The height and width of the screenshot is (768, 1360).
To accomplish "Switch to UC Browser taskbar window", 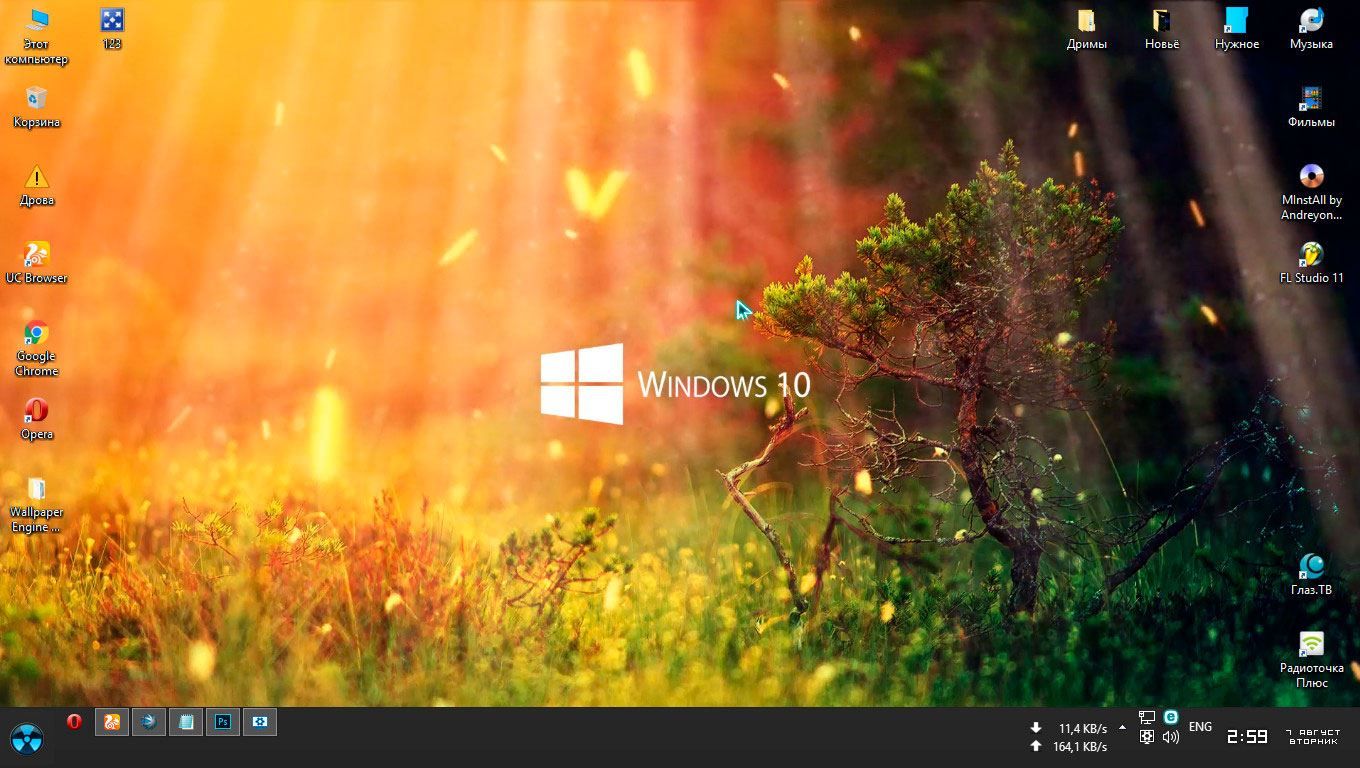I will (112, 721).
